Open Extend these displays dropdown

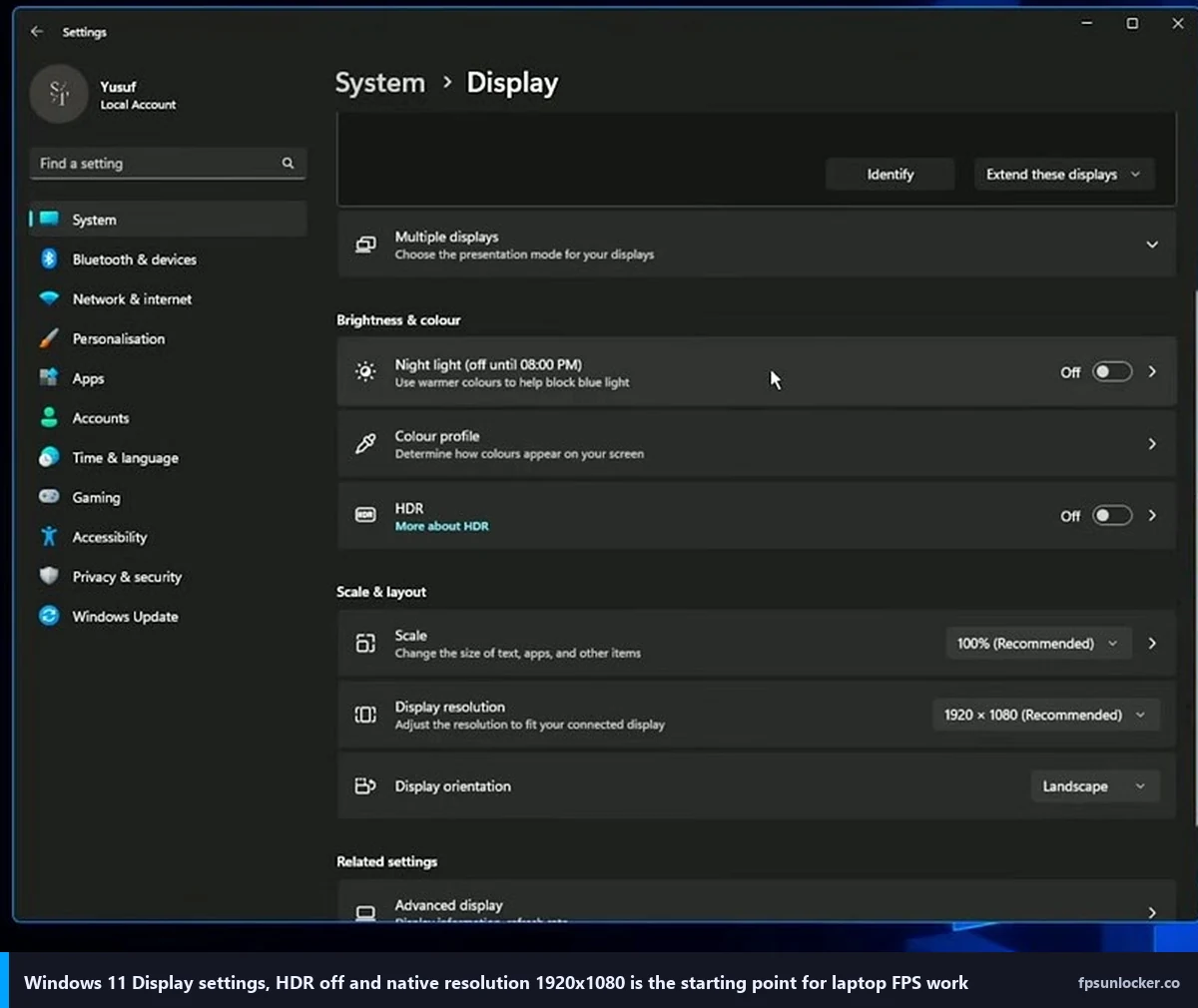pos(1064,174)
